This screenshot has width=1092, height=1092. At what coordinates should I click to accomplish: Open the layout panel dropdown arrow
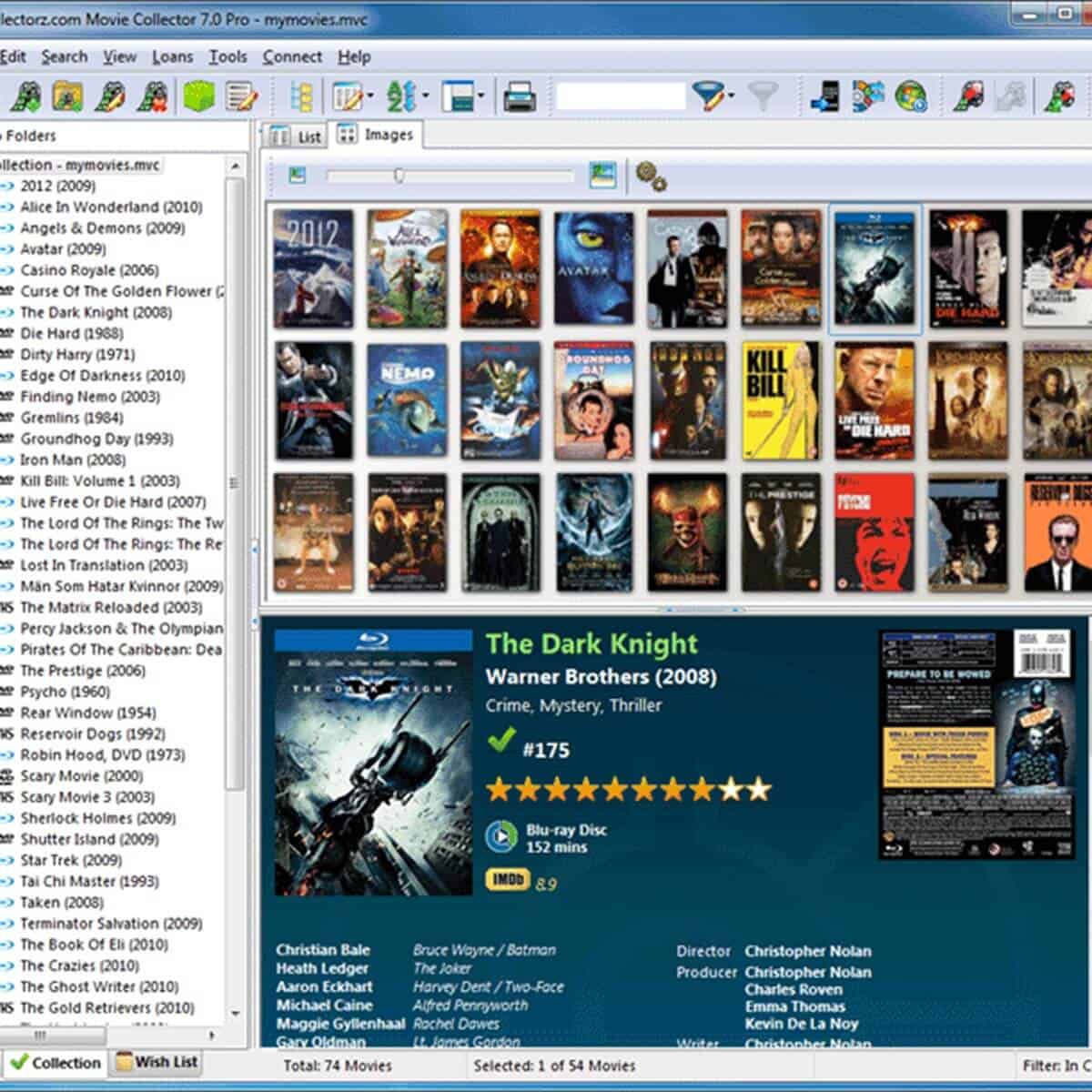click(x=480, y=96)
